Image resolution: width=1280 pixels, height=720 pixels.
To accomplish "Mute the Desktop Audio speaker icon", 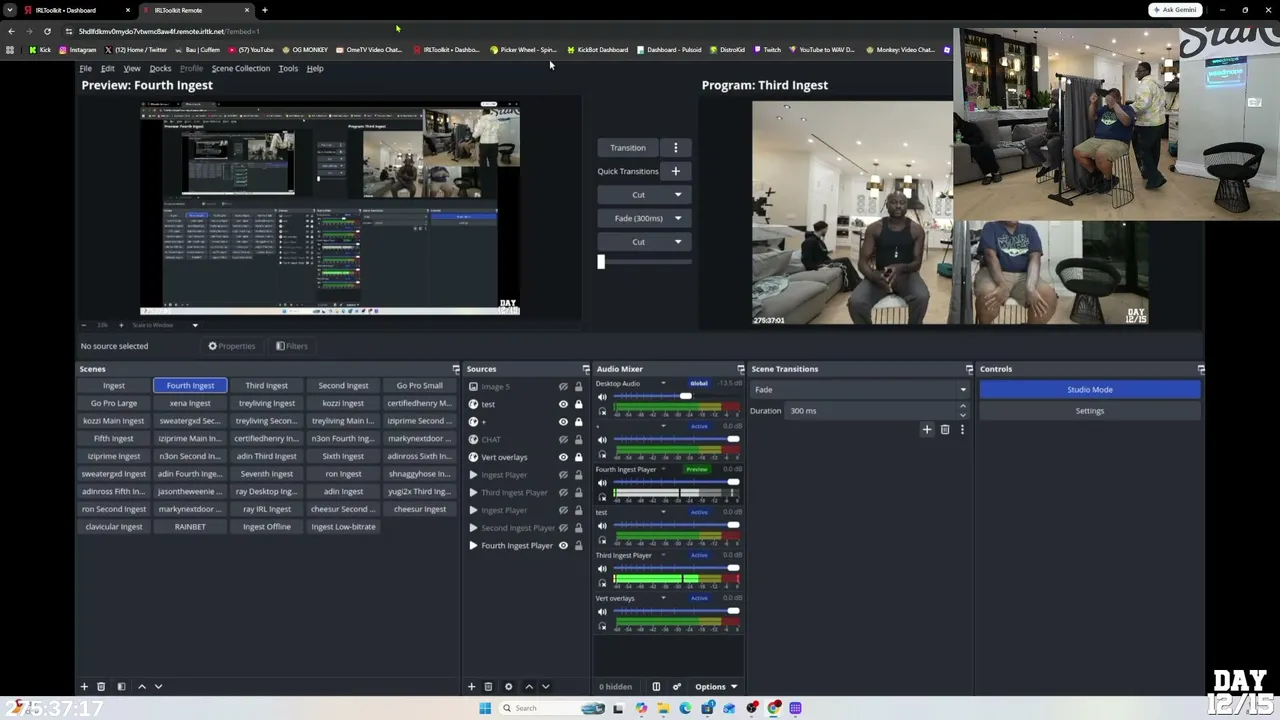I will pyautogui.click(x=602, y=397).
